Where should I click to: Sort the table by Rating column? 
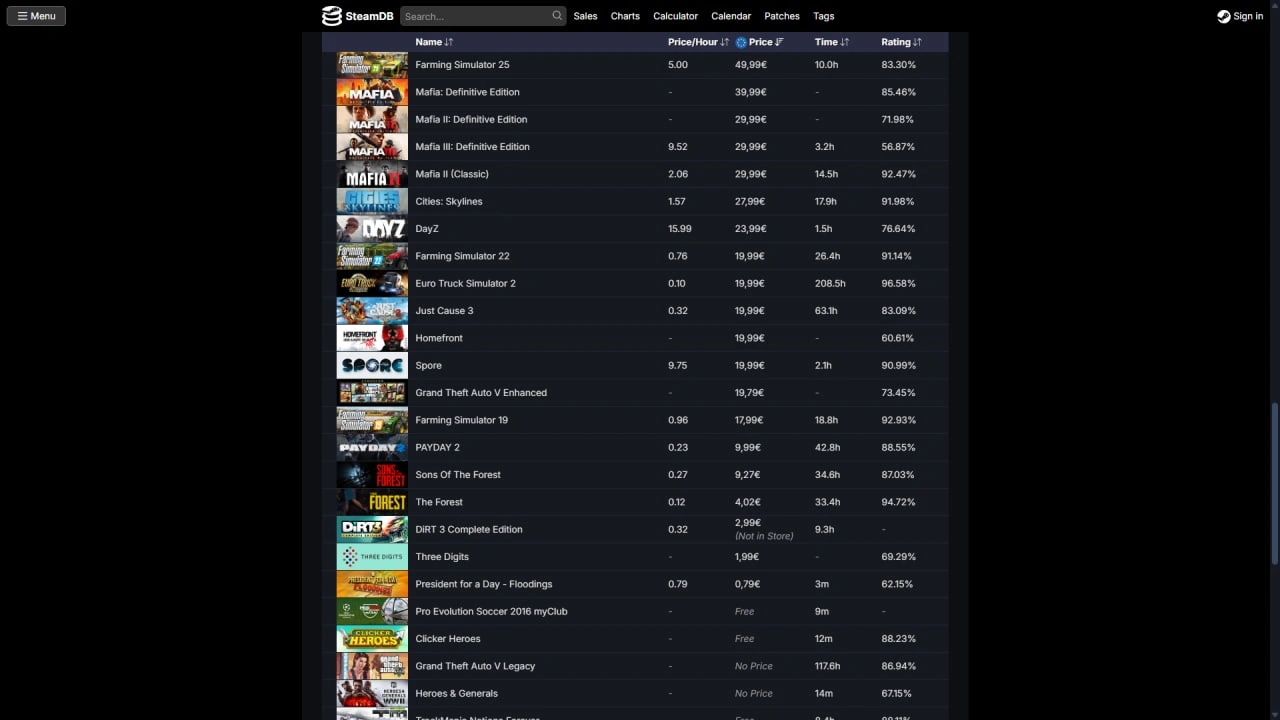click(x=901, y=42)
